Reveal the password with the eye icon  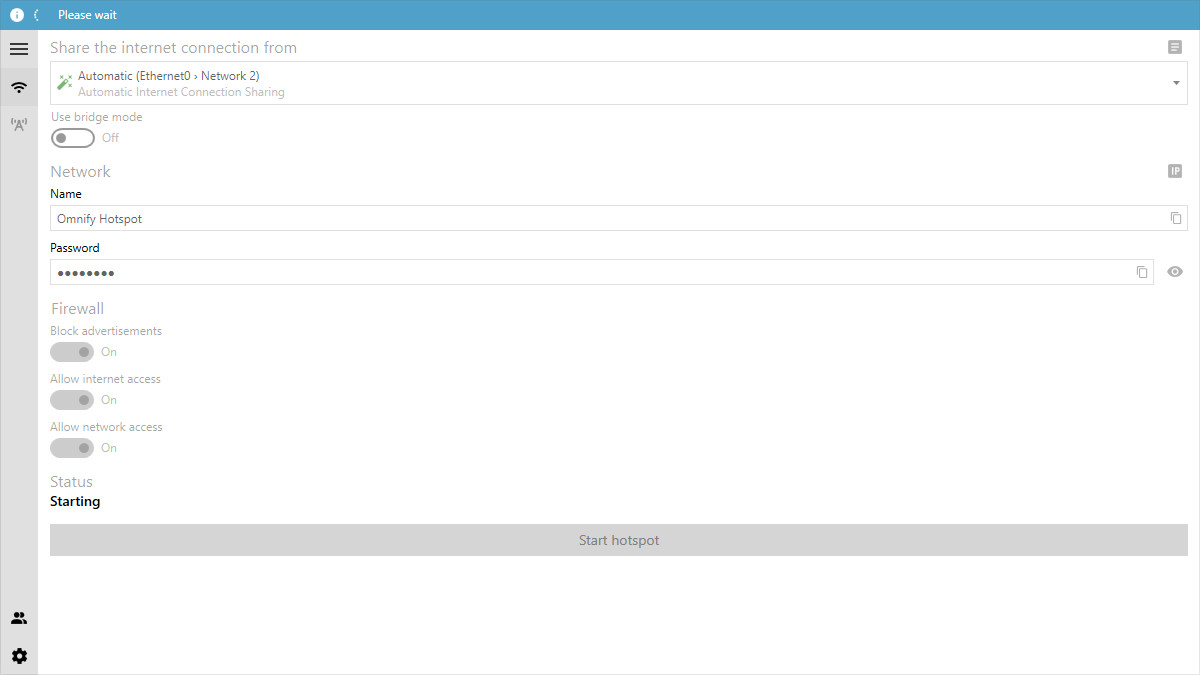tap(1174, 271)
